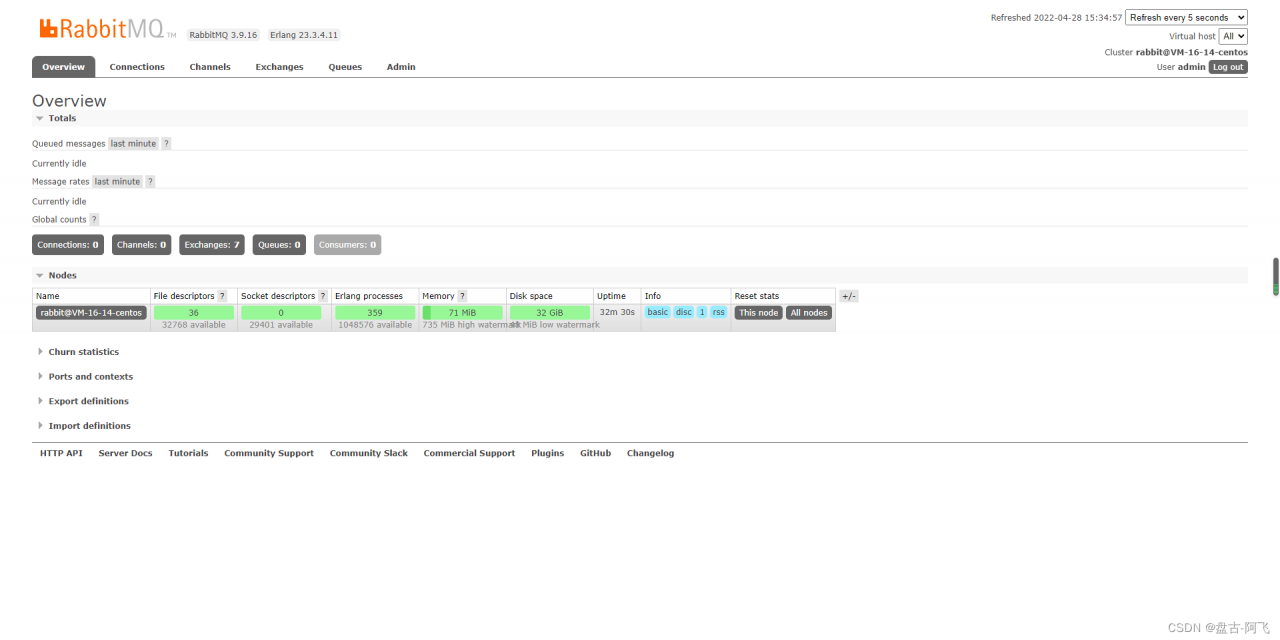Open the Server Docs link

tap(125, 453)
